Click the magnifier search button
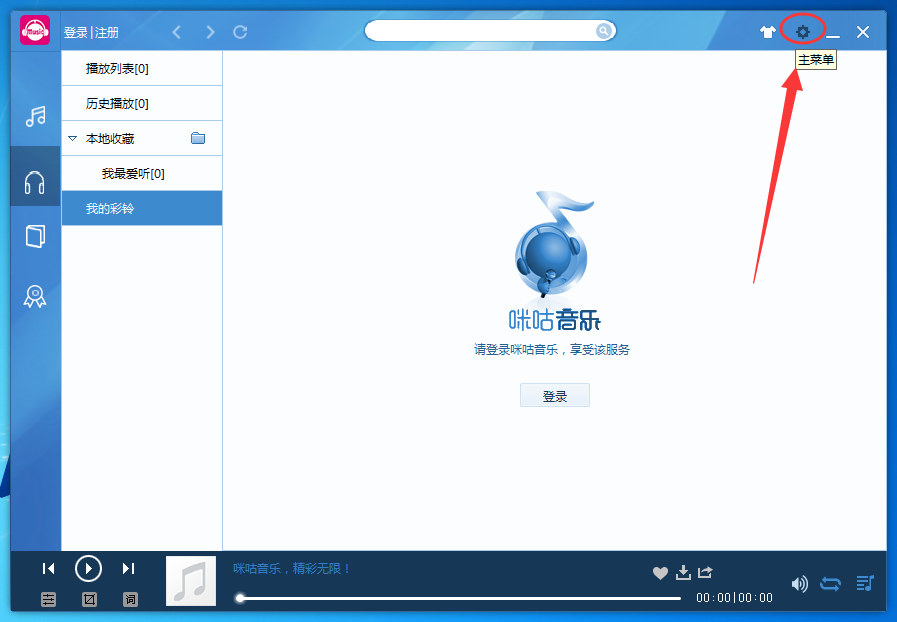Viewport: 897px width, 622px height. (604, 31)
